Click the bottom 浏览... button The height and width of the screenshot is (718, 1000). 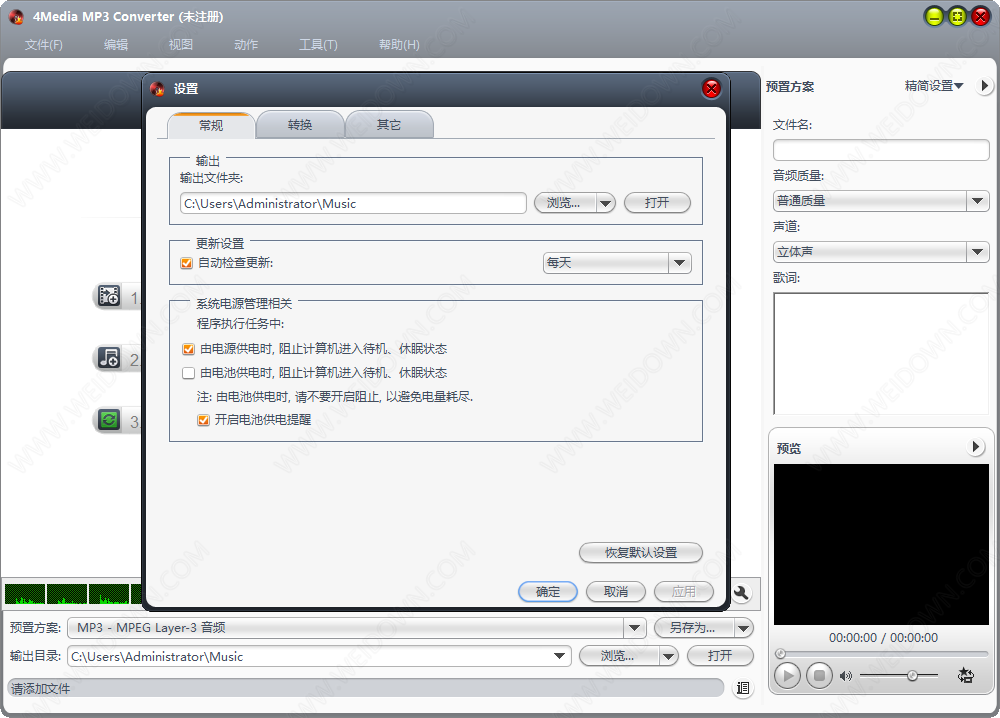[619, 656]
